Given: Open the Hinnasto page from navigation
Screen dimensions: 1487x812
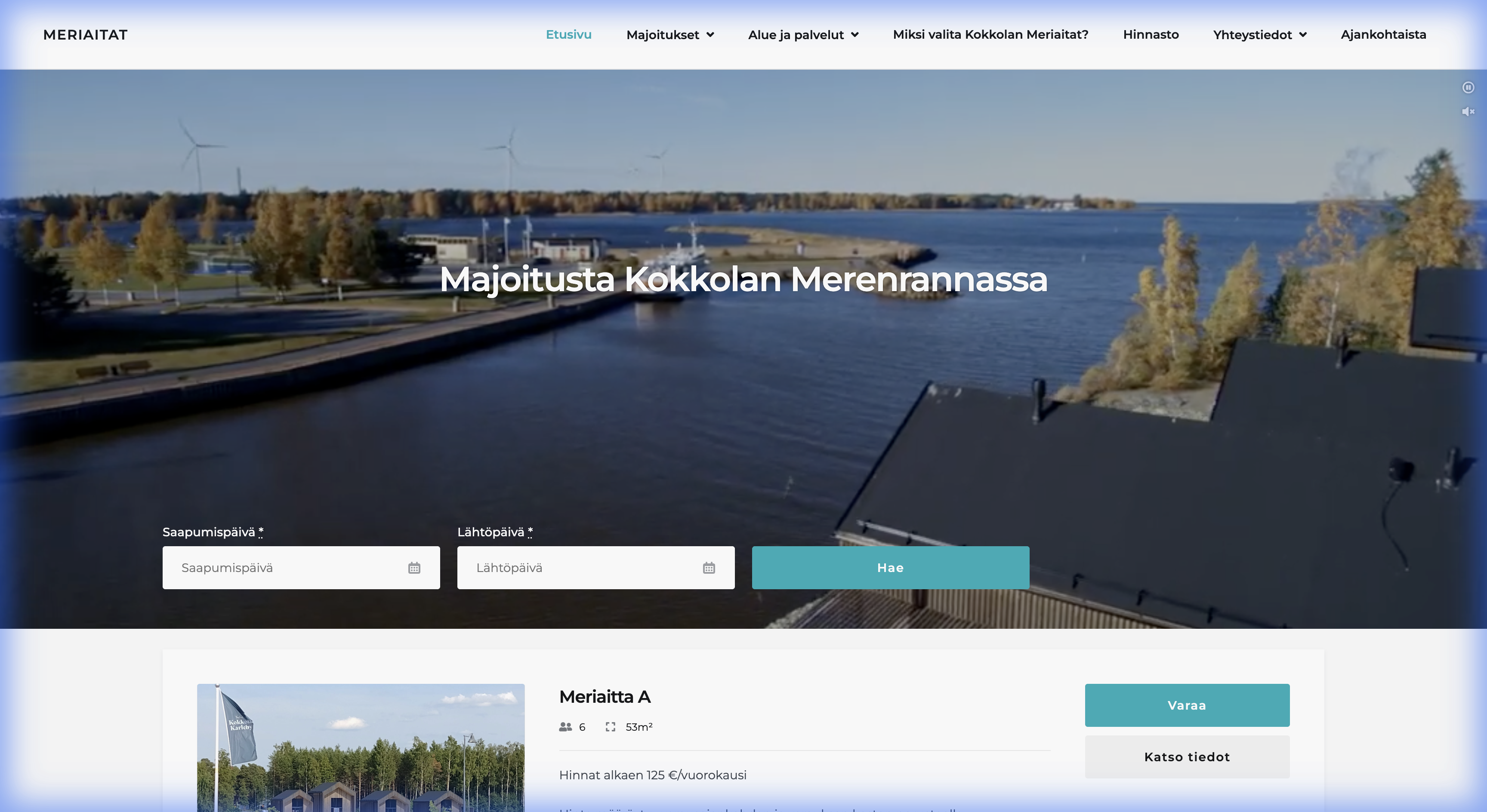Looking at the screenshot, I should (x=1150, y=35).
